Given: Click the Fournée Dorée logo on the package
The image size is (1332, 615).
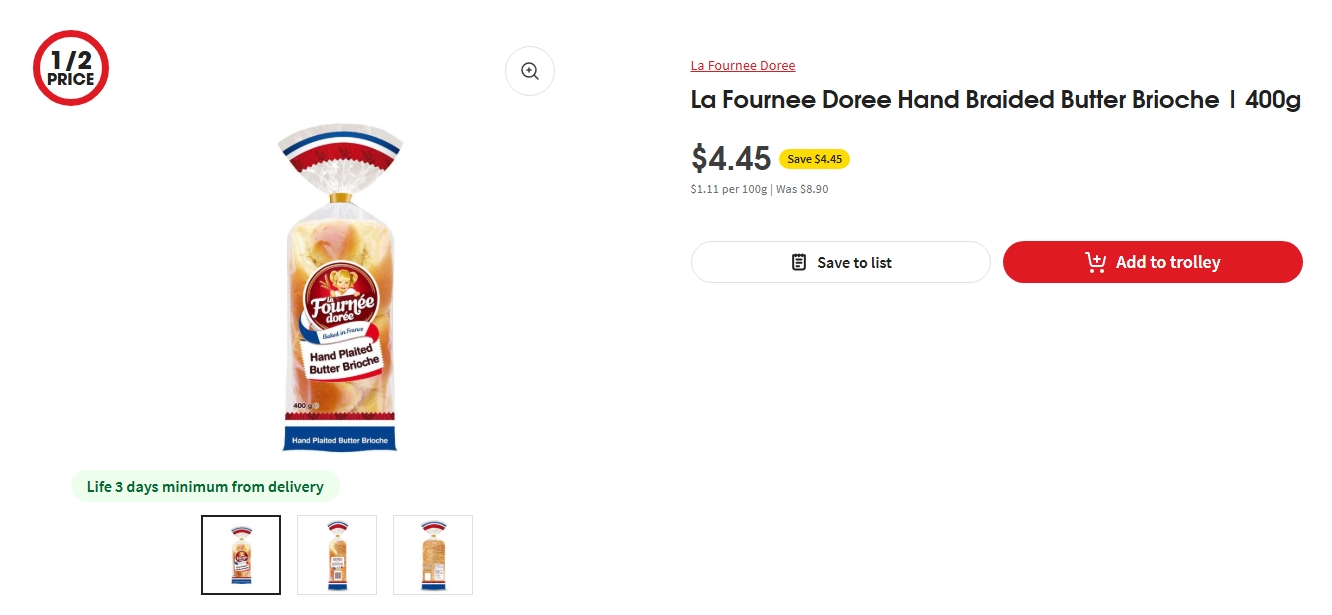Looking at the screenshot, I should tap(339, 294).
